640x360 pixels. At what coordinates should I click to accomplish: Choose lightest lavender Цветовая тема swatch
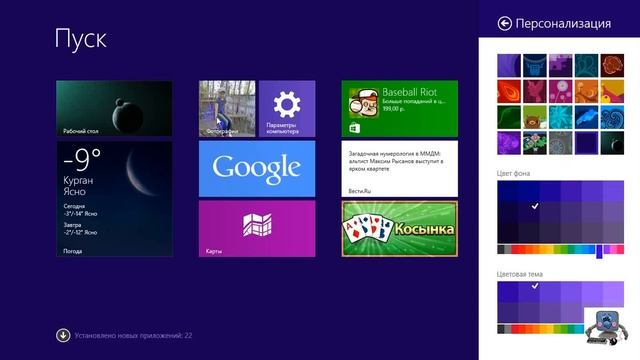click(x=613, y=292)
